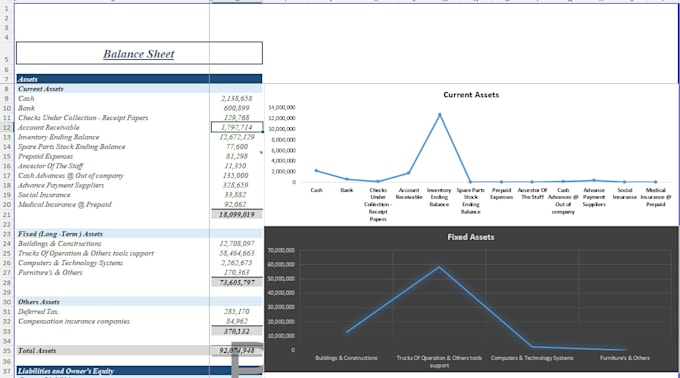680x378 pixels.
Task: Click the 14,000,000 axis label in Current Assets chart
Action: point(282,108)
